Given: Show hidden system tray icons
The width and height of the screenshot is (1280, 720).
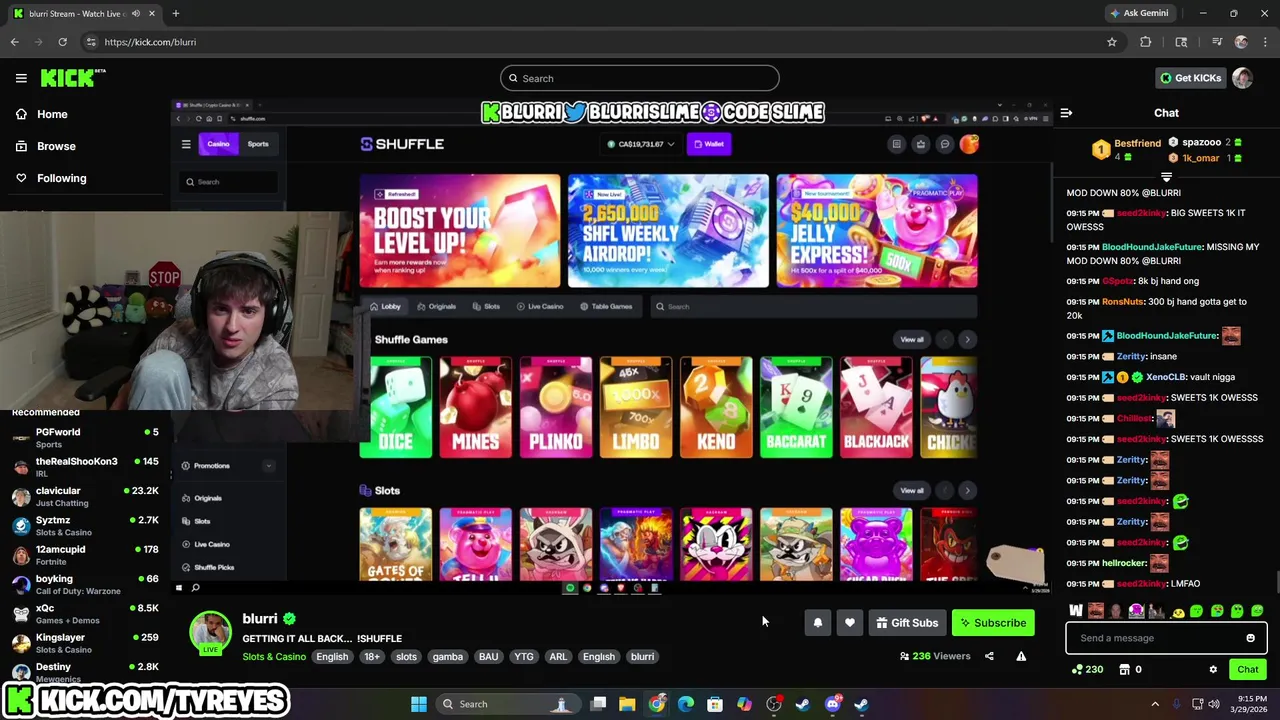Looking at the screenshot, I should [x=1154, y=704].
